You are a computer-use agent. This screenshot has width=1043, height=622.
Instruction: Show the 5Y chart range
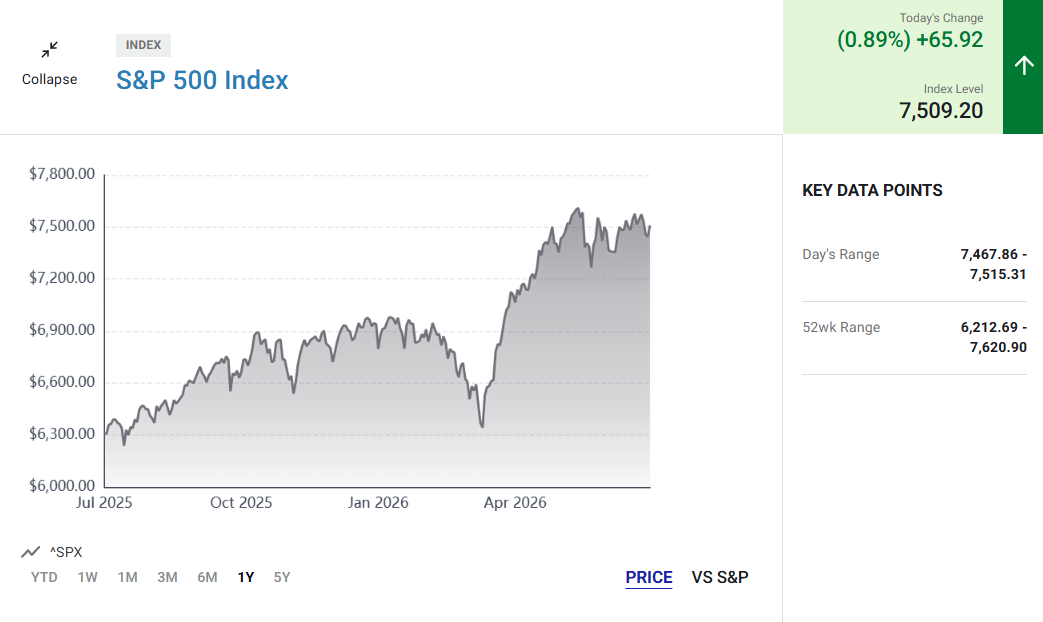point(282,577)
